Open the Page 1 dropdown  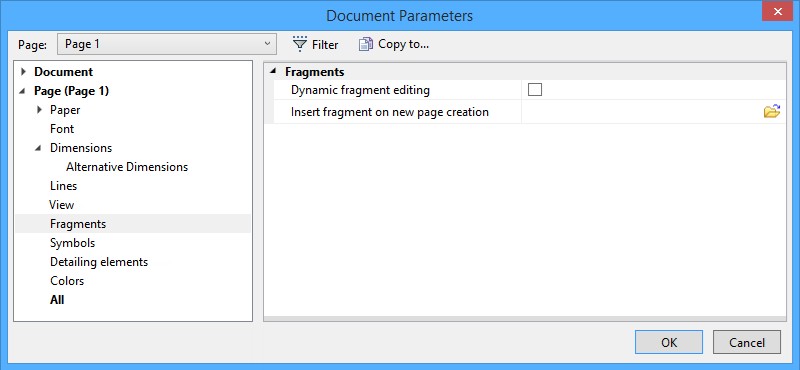167,44
